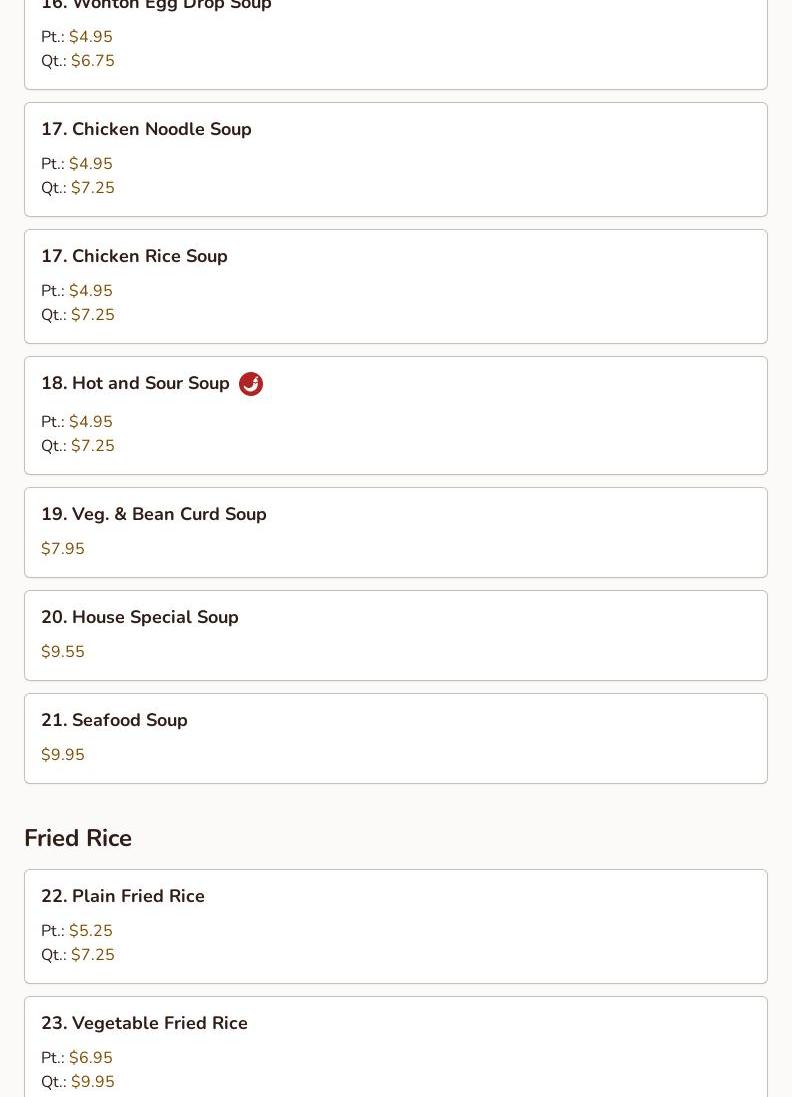Image resolution: width=792 pixels, height=1097 pixels.
Task: Click Wonton Egg Drop Soup quart price $6.75
Action: click(93, 61)
